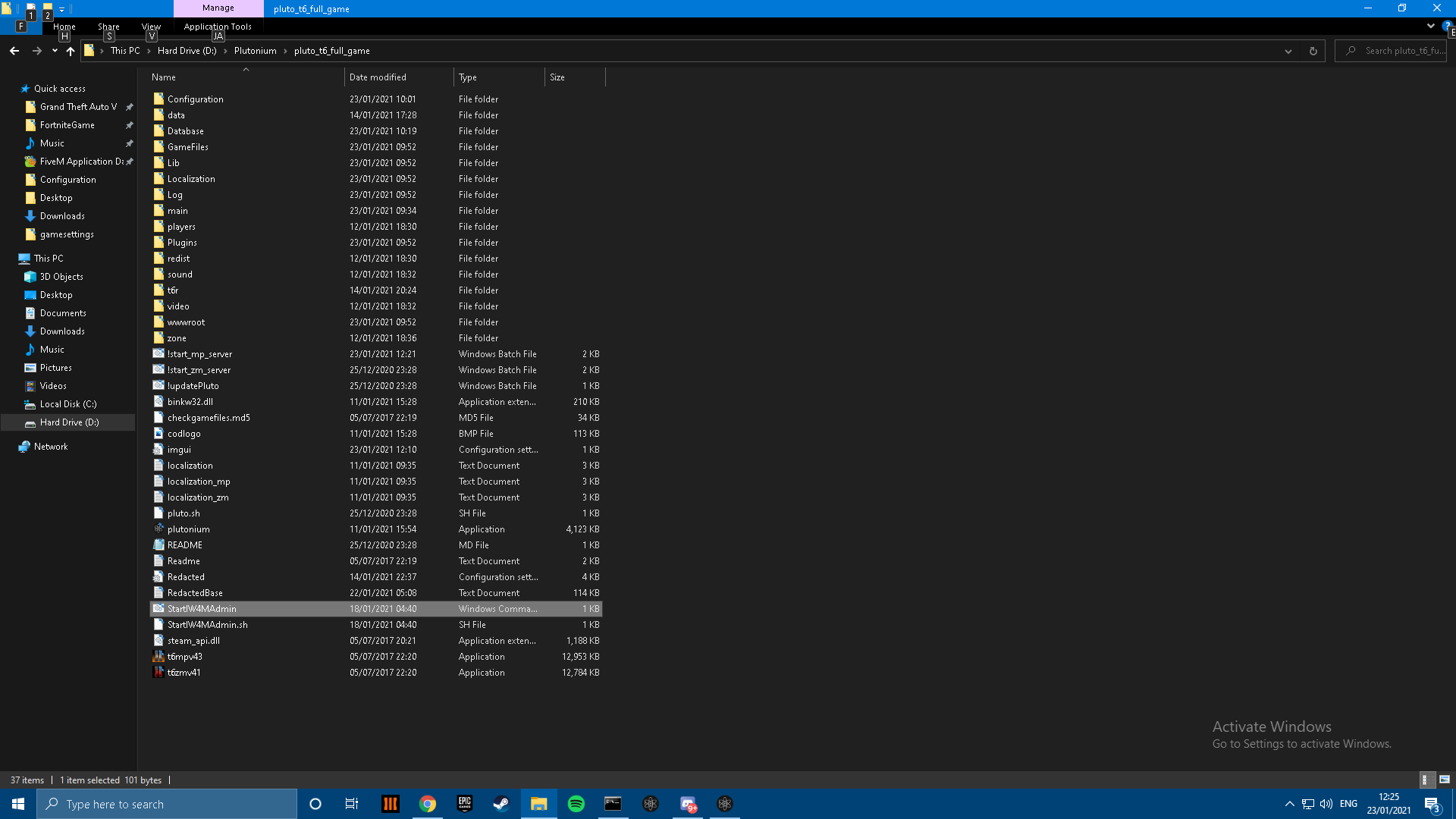Viewport: 1456px width, 819px height.
Task: Click the folder search box
Action: click(x=1390, y=51)
